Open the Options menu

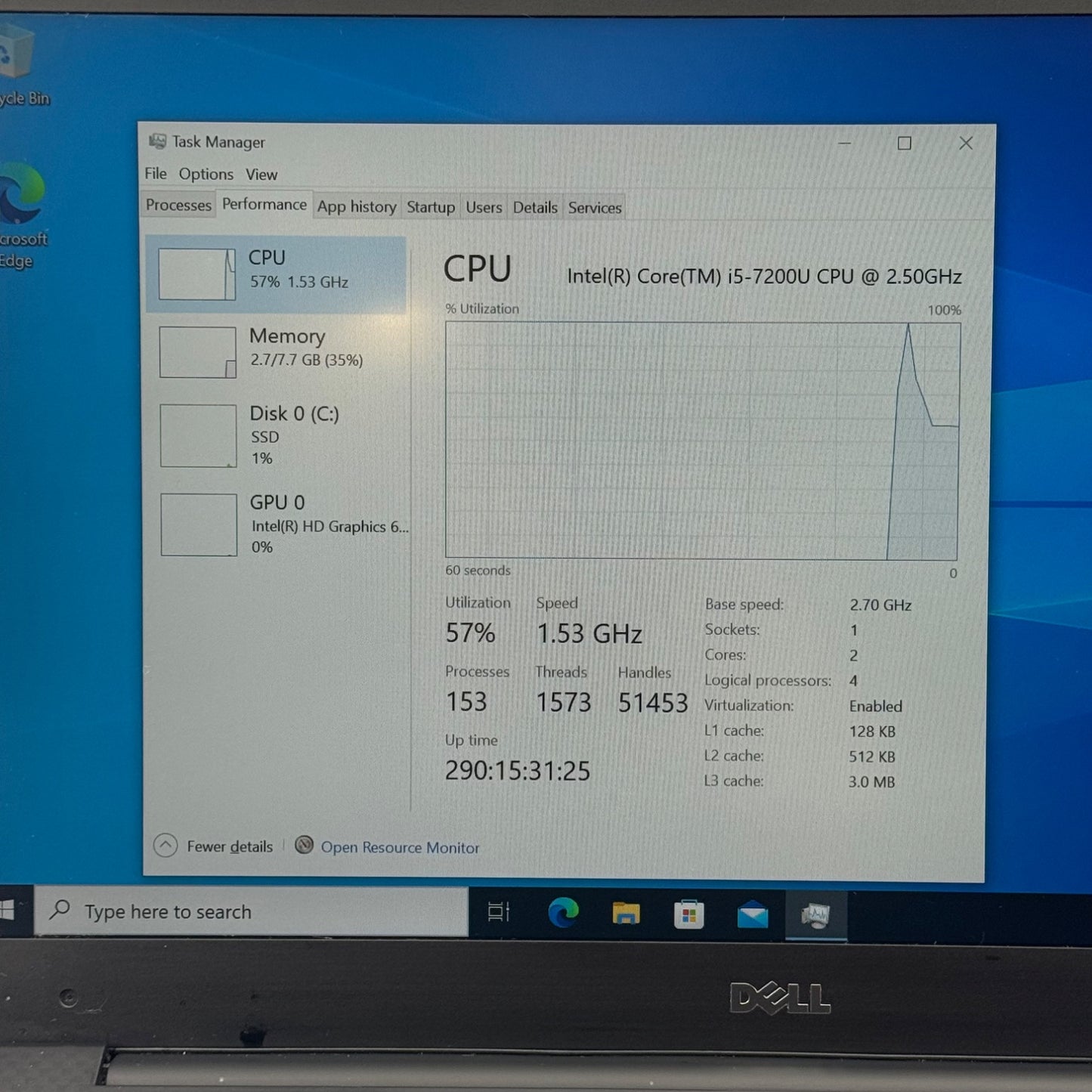206,175
